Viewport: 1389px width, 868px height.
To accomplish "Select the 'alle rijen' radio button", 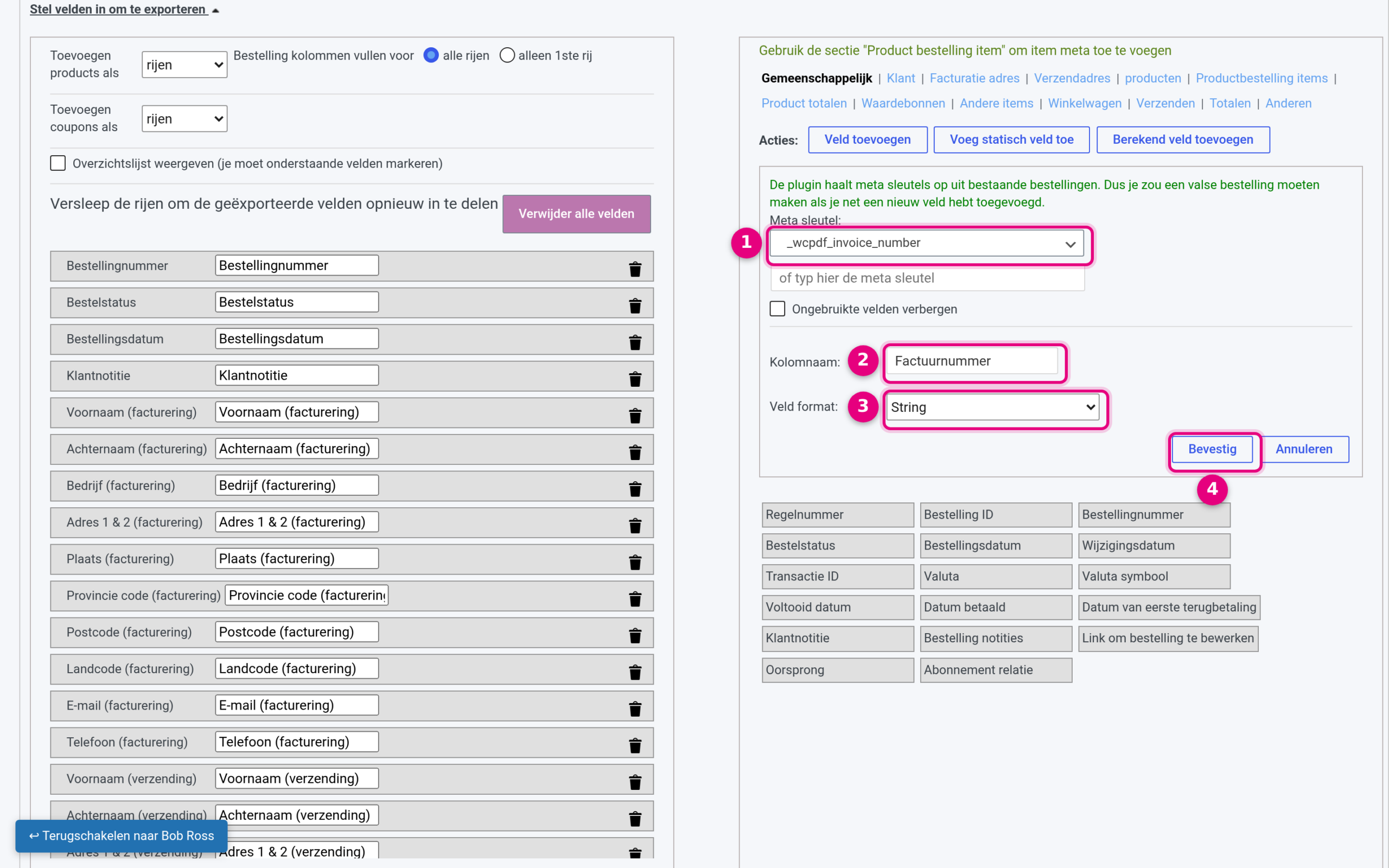I will (x=431, y=55).
